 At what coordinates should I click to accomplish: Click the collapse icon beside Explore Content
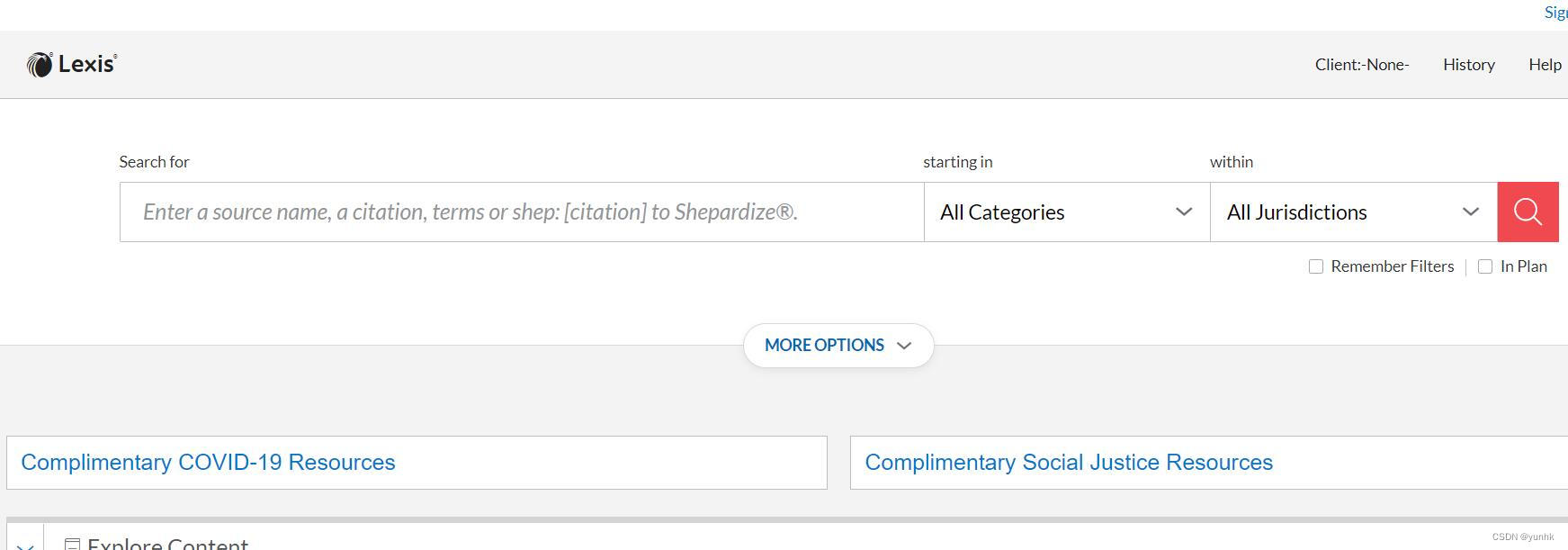[x=73, y=545]
